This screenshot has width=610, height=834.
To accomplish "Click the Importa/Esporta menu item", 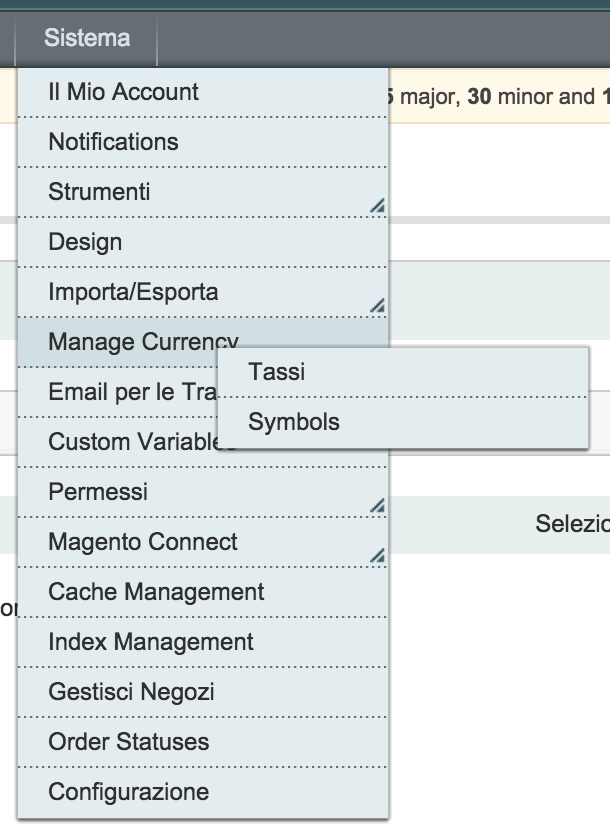I will pyautogui.click(x=133, y=292).
